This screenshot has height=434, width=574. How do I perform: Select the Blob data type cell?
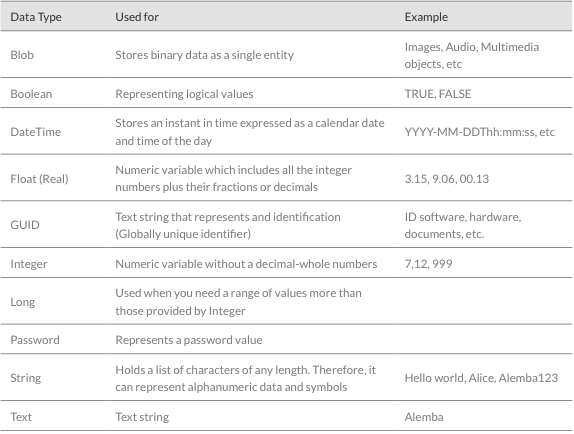pos(22,55)
